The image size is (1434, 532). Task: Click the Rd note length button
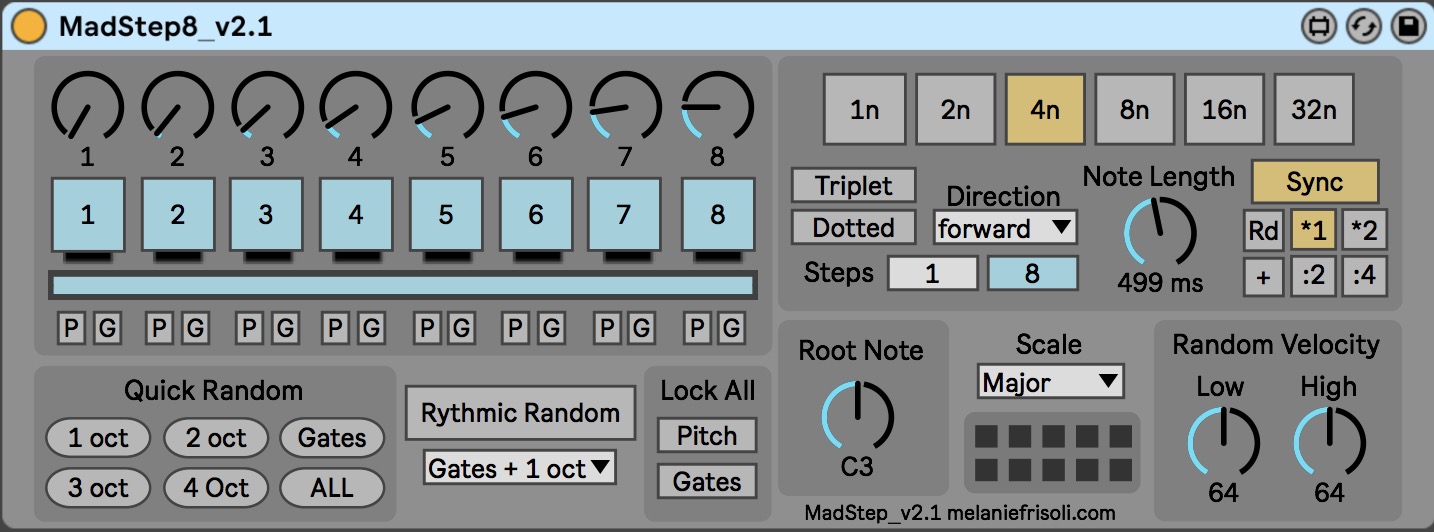pos(1263,230)
